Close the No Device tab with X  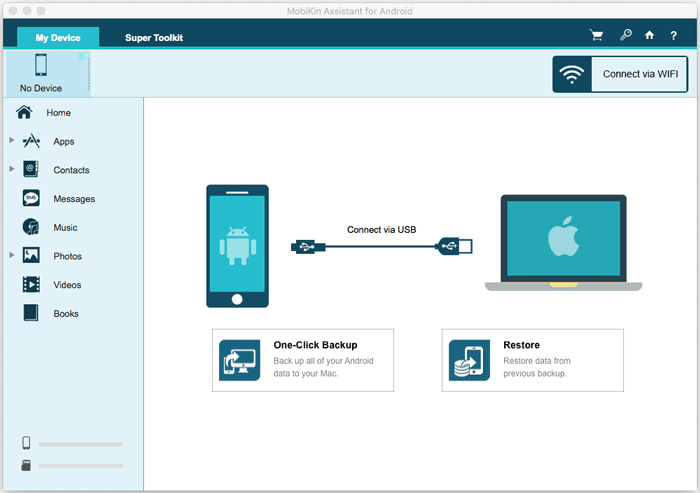point(81,56)
